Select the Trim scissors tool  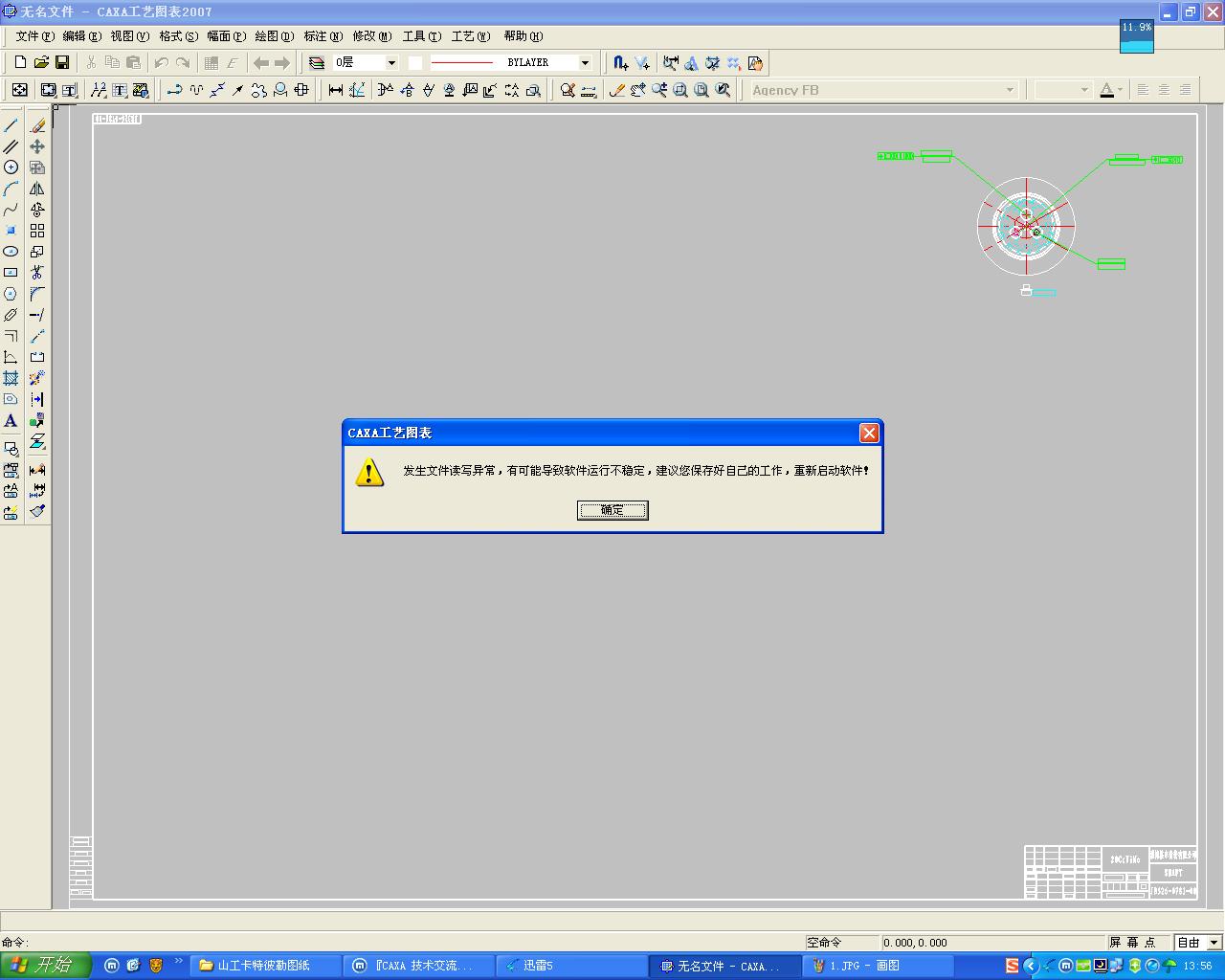(37, 273)
